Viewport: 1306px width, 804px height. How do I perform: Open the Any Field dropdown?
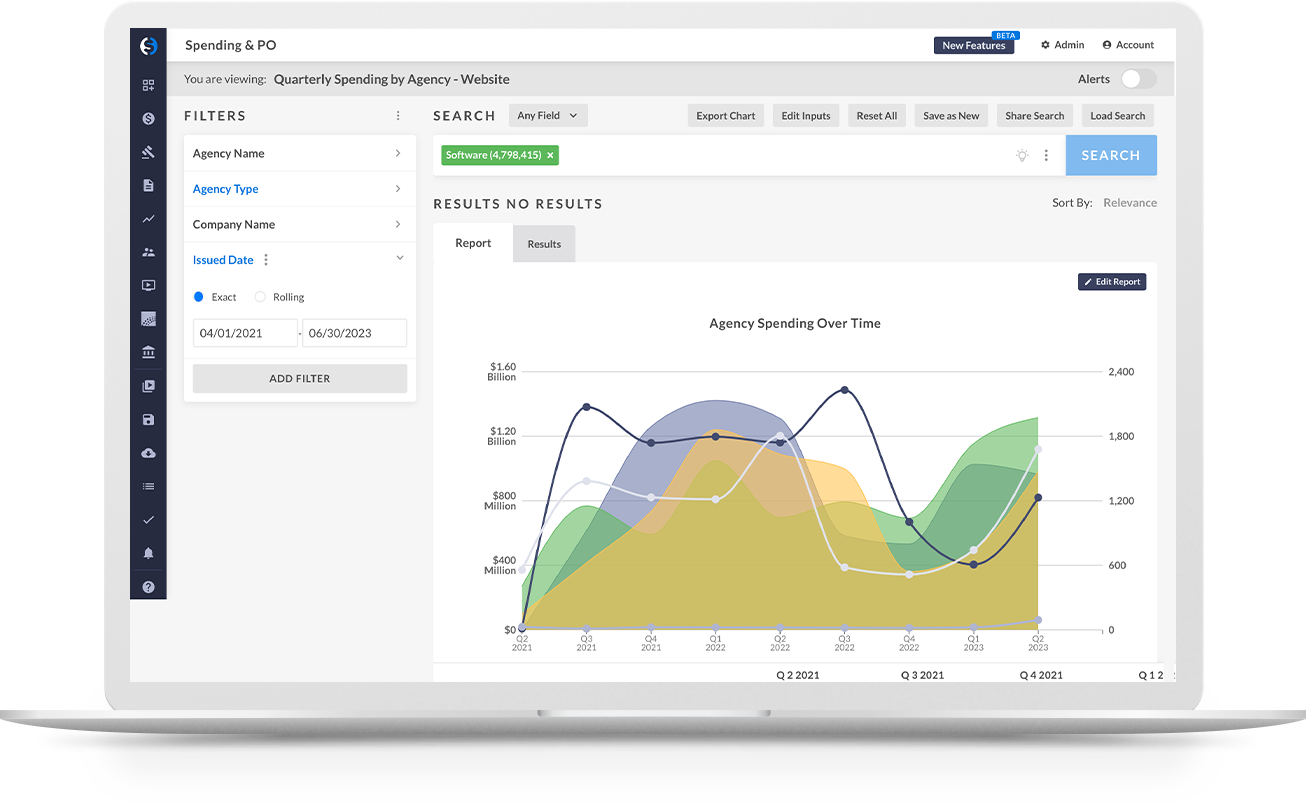point(547,116)
